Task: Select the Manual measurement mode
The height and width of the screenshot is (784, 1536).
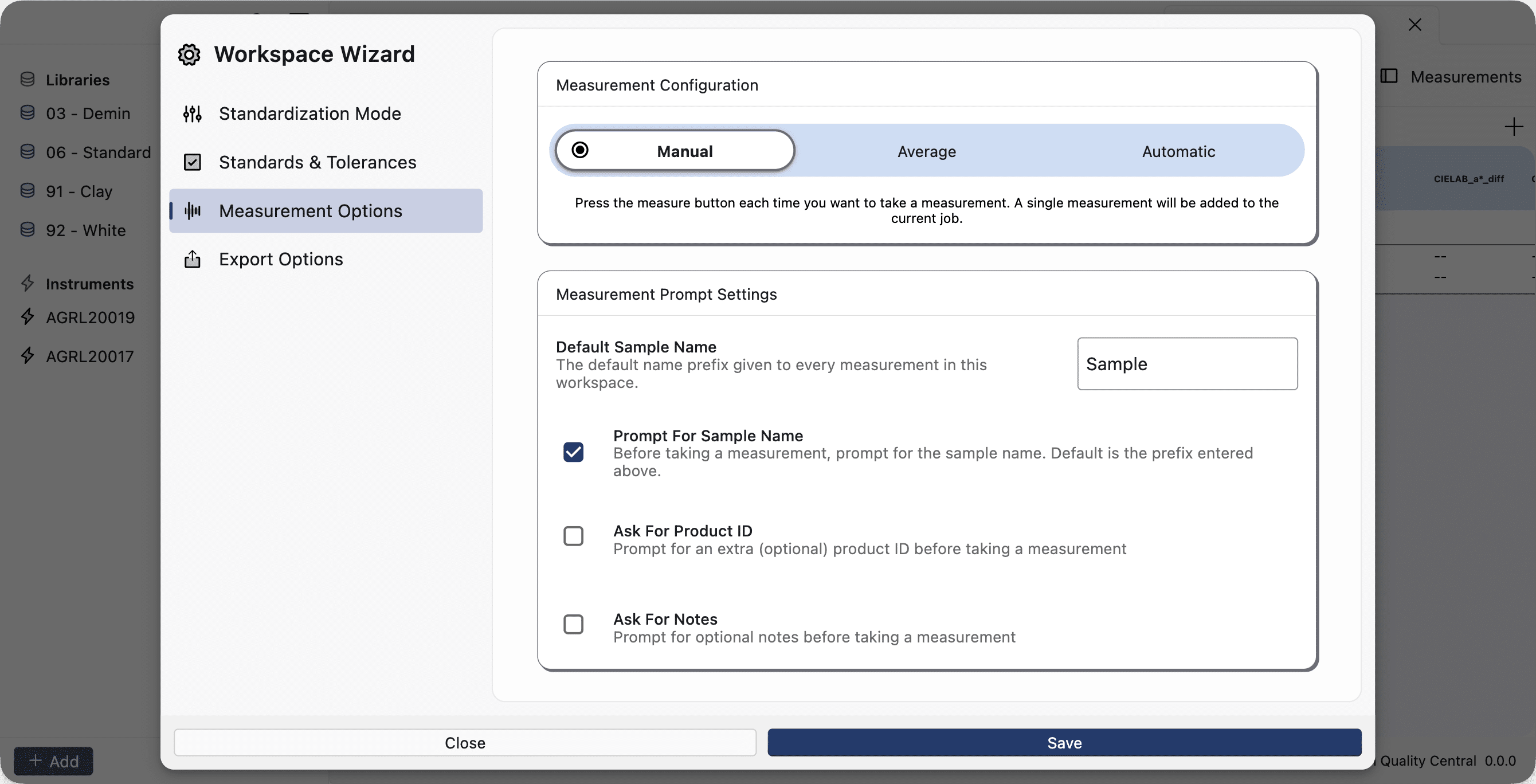Action: coord(675,151)
